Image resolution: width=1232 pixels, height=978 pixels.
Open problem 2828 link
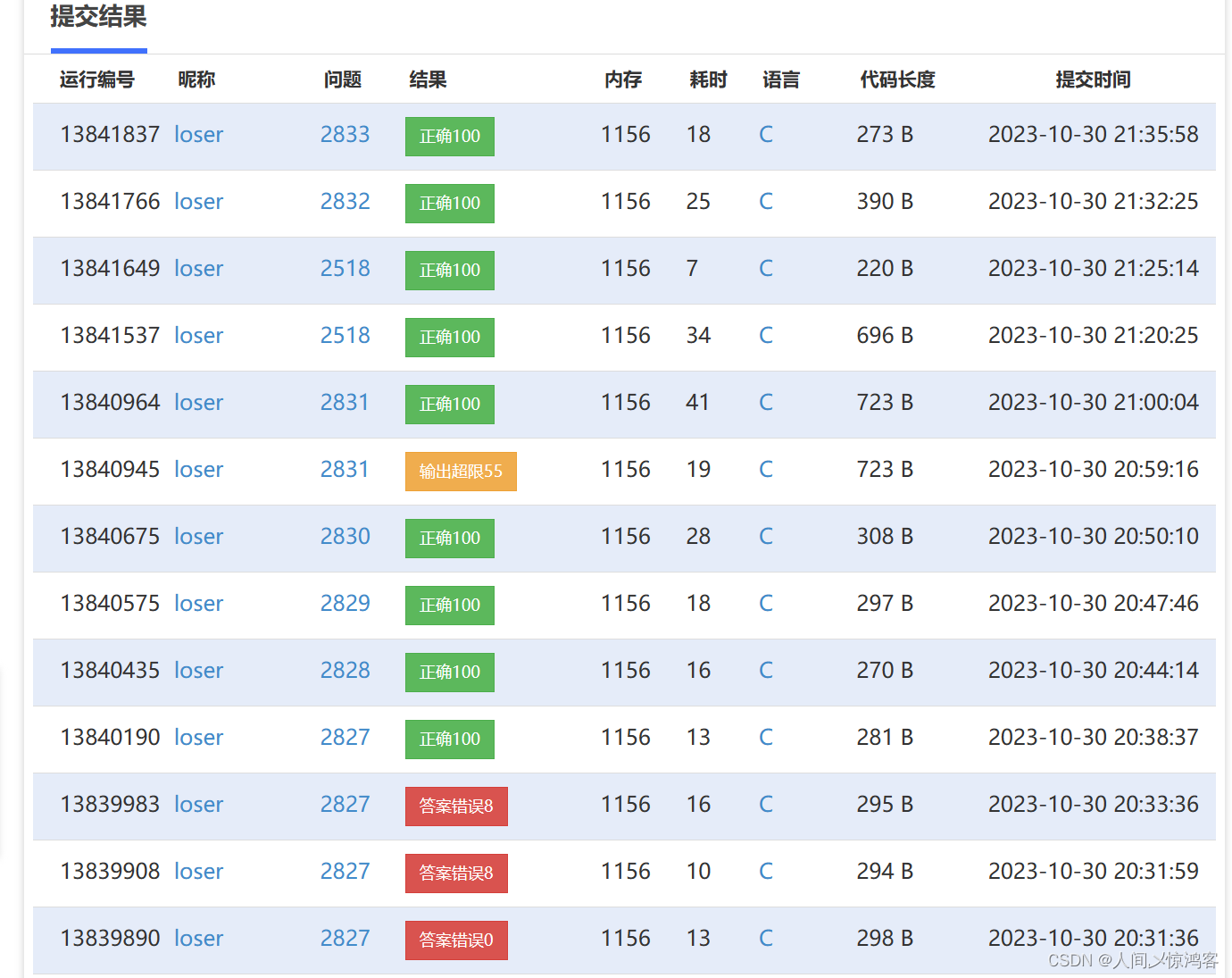tap(345, 671)
